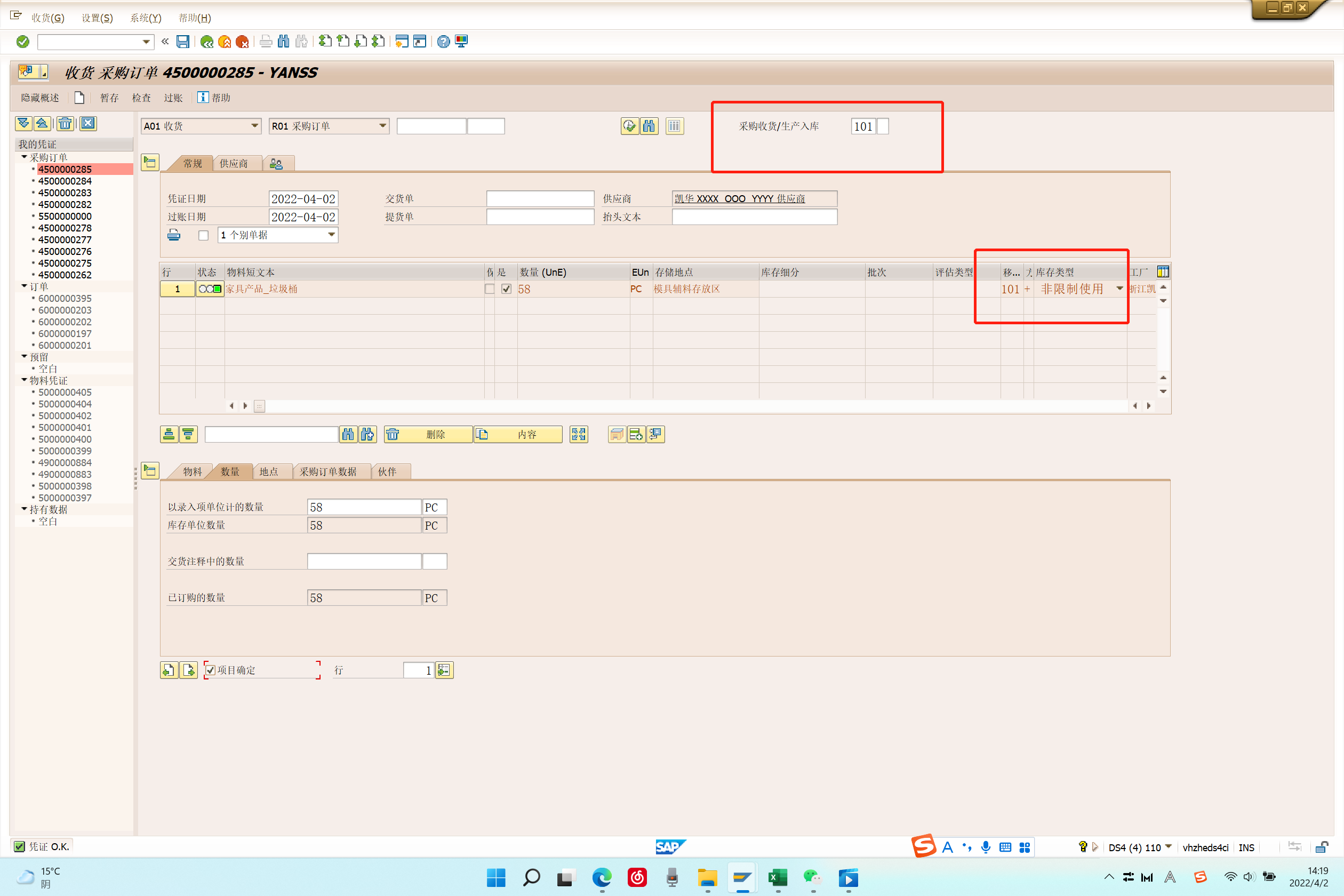This screenshot has width=1344, height=896.
Task: Collapse the 物料凭证 tree node
Action: click(25, 380)
